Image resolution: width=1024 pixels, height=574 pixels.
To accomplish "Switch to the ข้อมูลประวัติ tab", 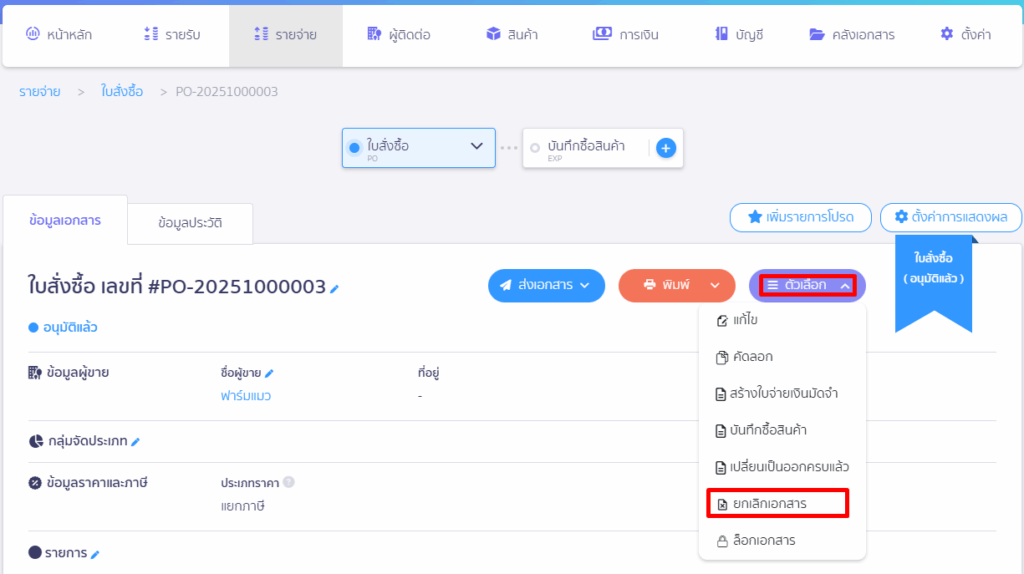I will point(190,223).
